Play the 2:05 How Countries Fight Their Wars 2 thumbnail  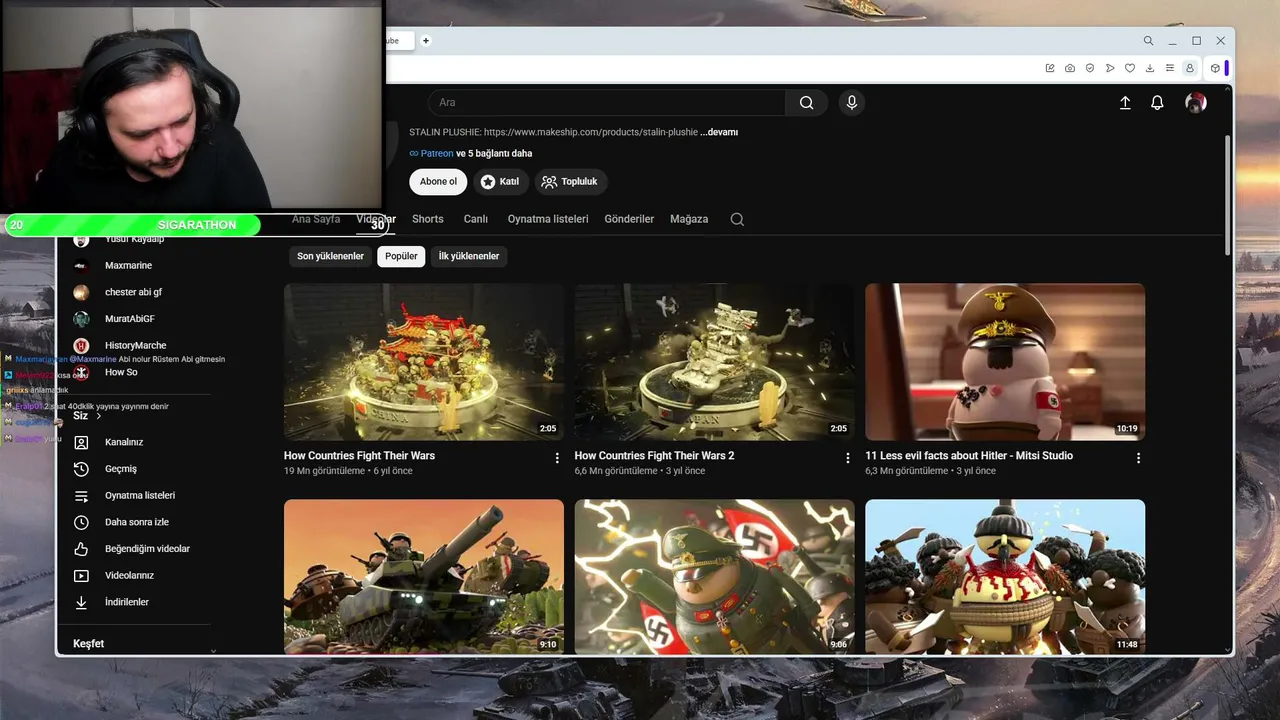[x=714, y=362]
